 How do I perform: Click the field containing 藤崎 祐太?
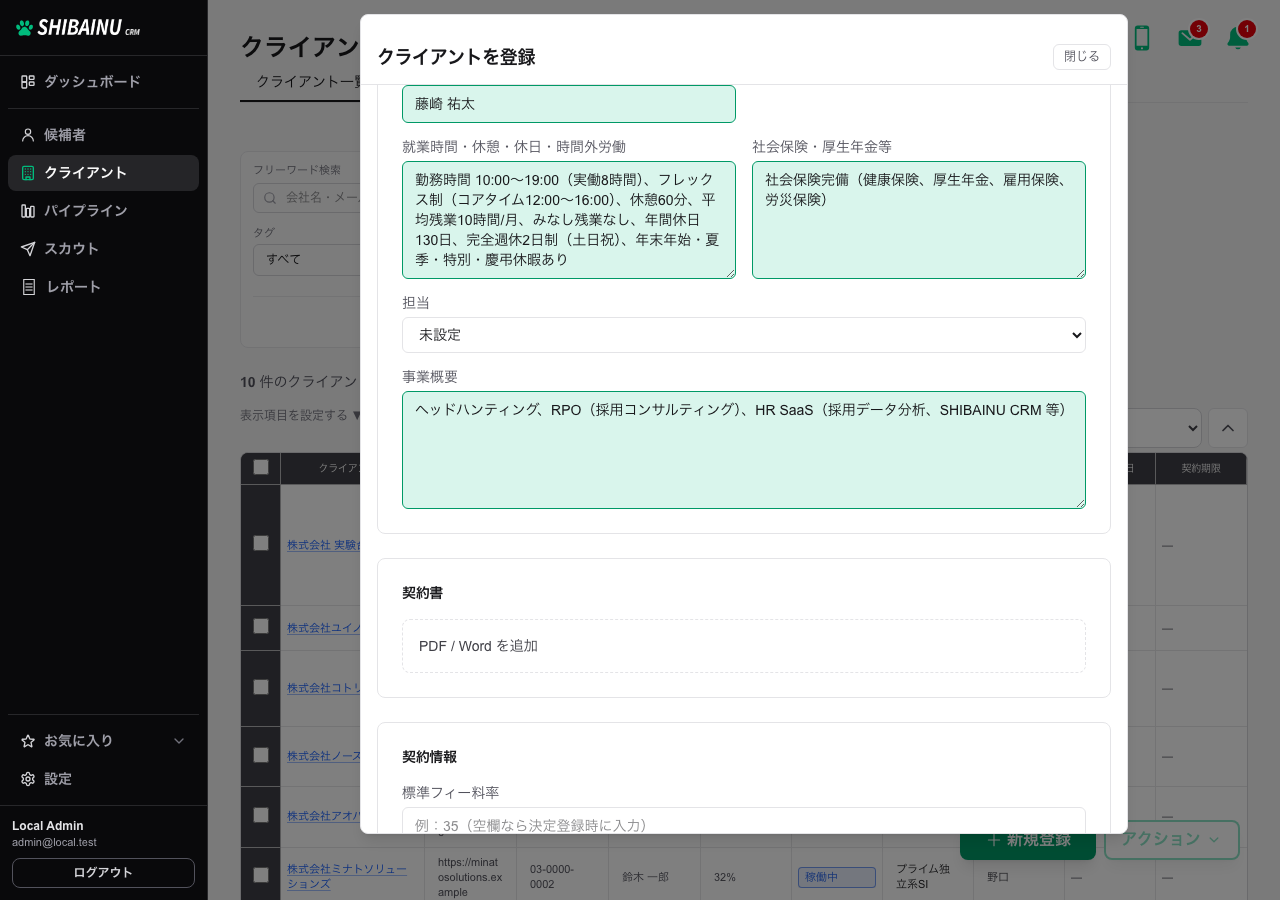click(x=569, y=104)
